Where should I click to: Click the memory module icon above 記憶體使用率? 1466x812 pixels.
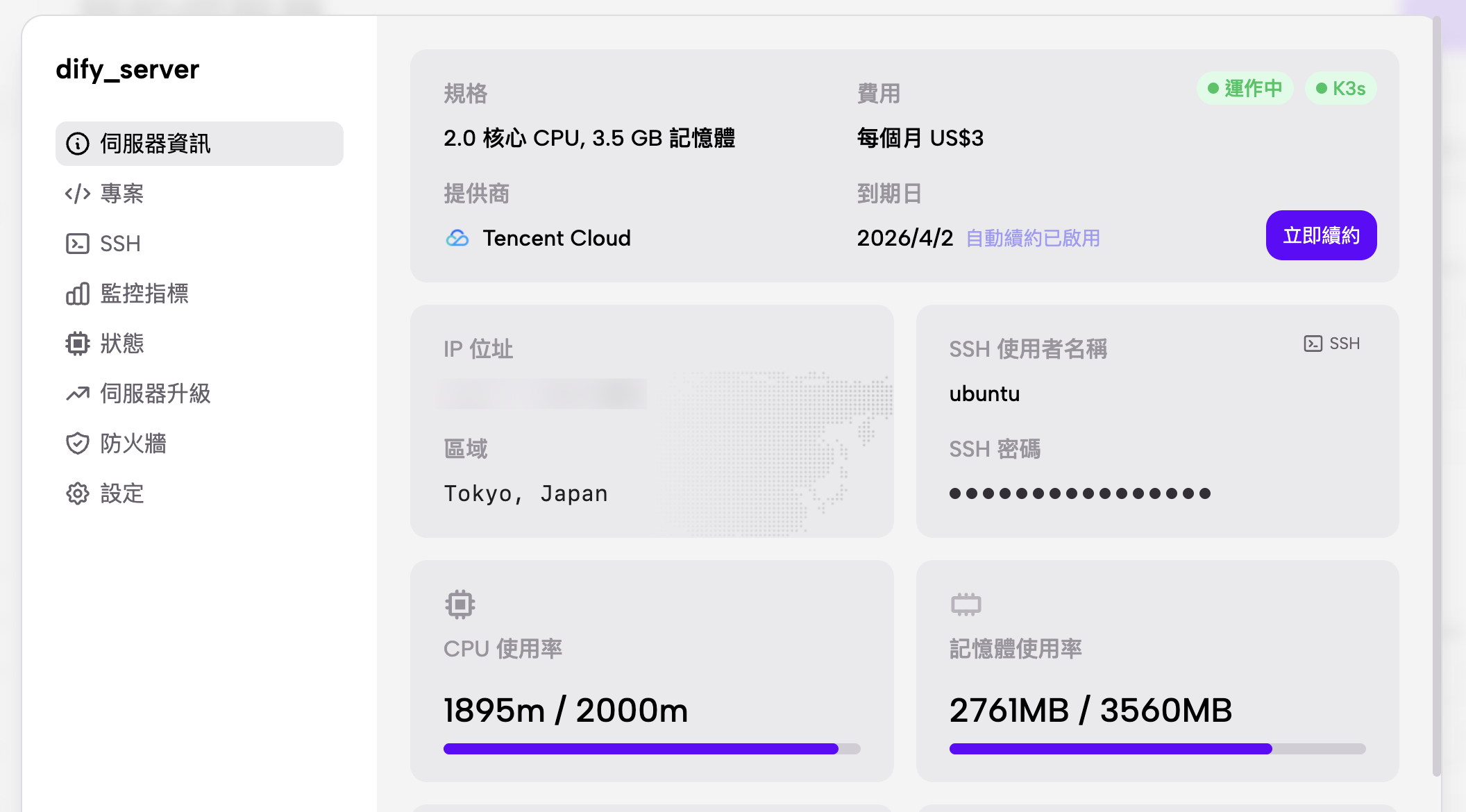(966, 604)
